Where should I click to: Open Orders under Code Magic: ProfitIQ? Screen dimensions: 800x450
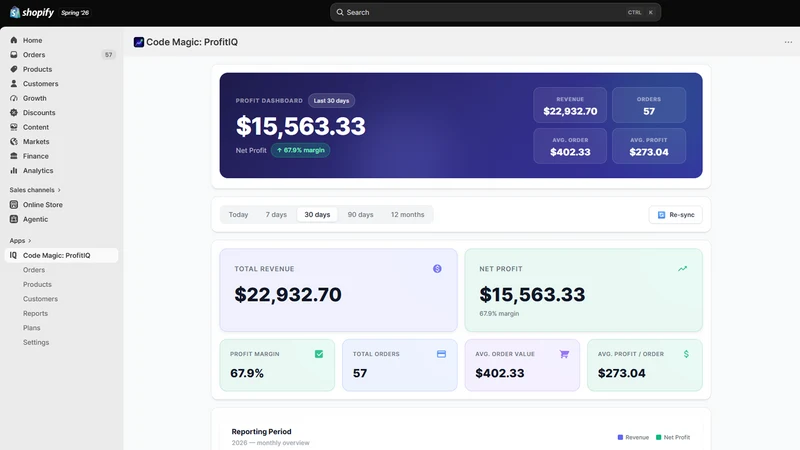(34, 270)
